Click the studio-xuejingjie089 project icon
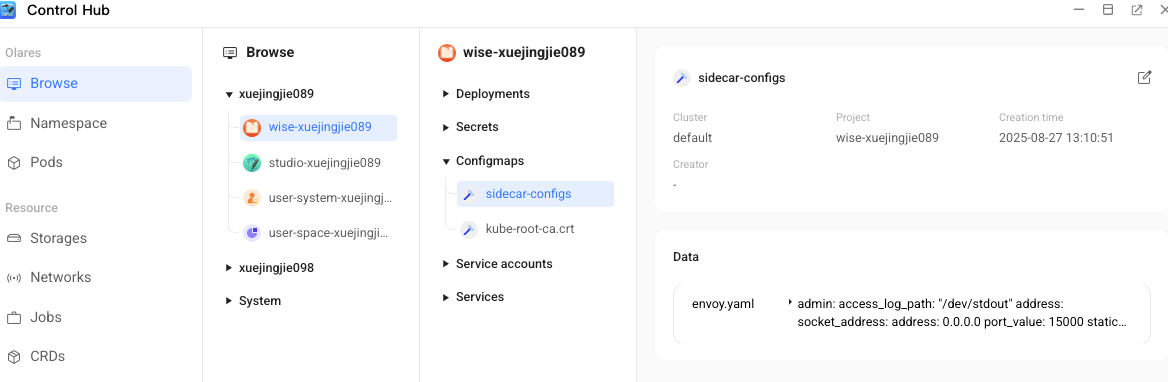 tap(252, 162)
